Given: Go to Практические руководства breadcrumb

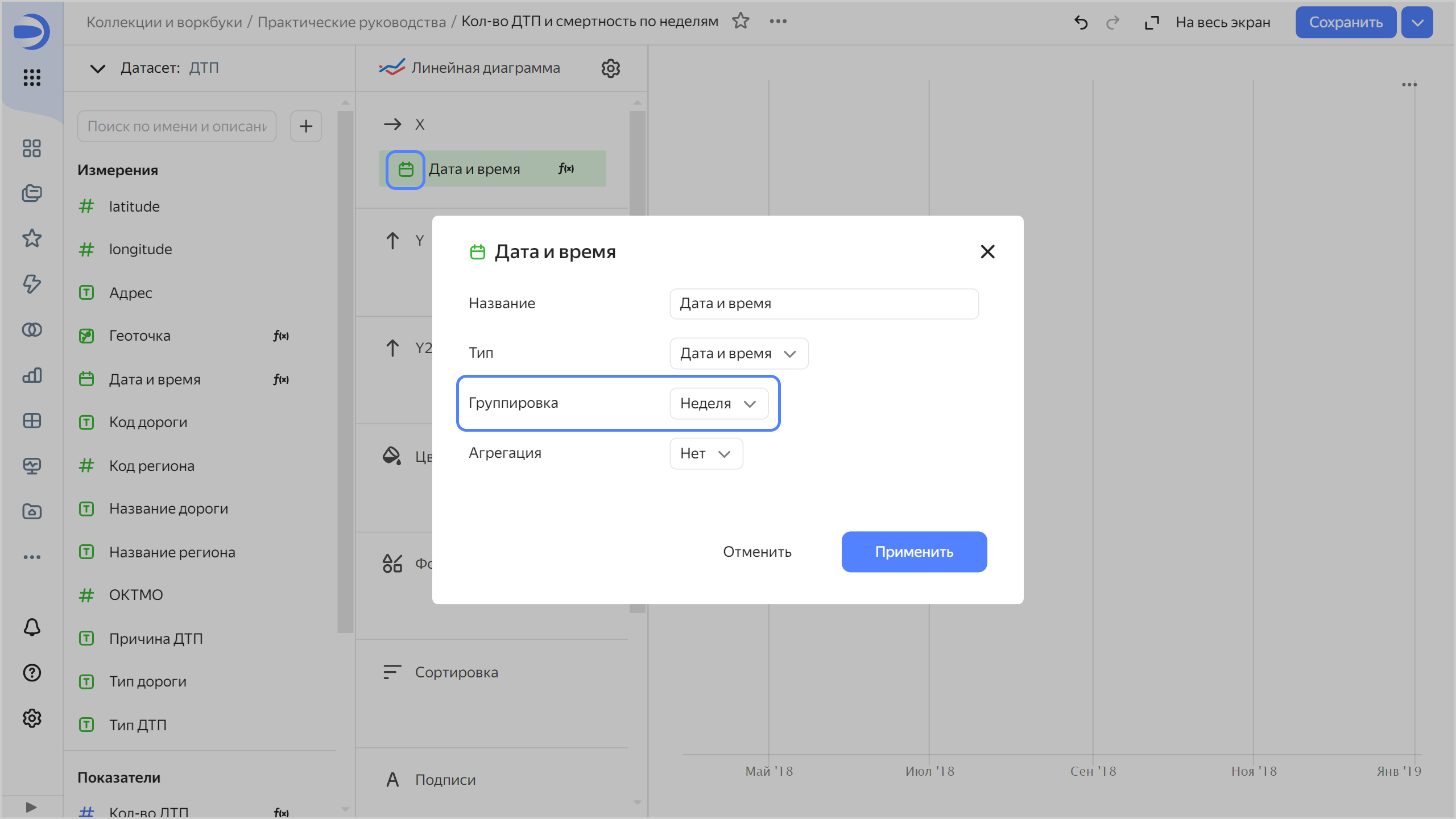Looking at the screenshot, I should pos(351,22).
